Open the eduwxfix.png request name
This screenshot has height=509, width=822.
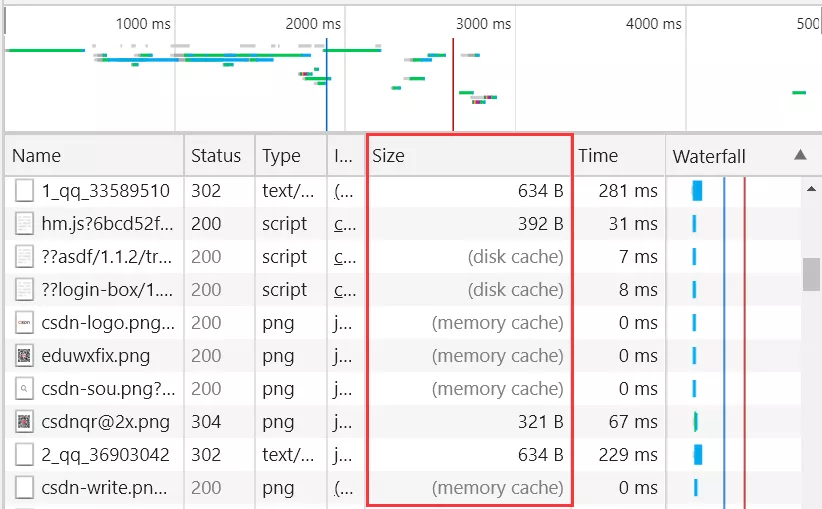coord(95,356)
